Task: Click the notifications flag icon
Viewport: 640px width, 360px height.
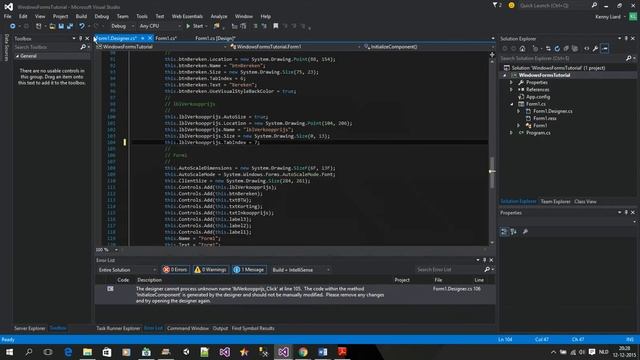Action: coord(495,5)
